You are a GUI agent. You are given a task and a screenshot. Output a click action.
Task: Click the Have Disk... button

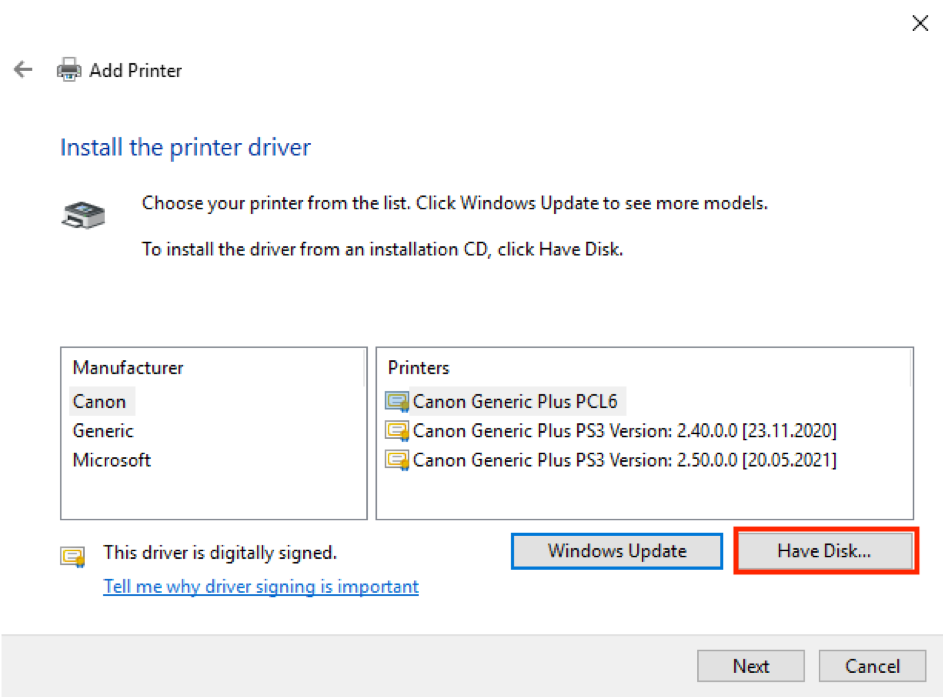825,551
